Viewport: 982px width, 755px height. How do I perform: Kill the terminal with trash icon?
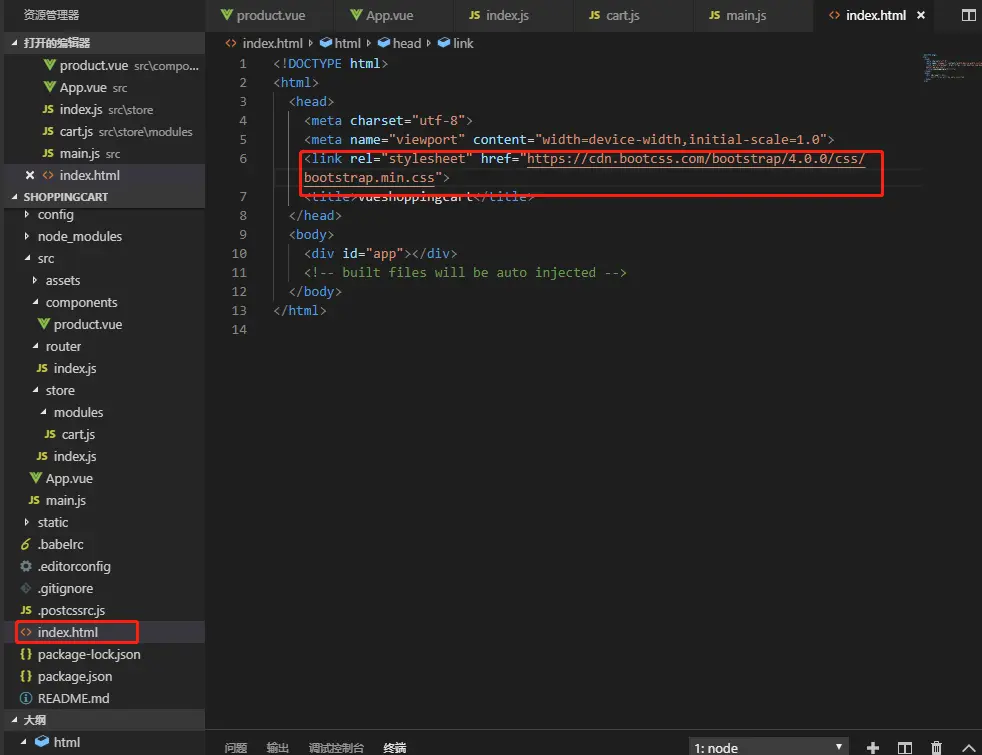tap(936, 747)
